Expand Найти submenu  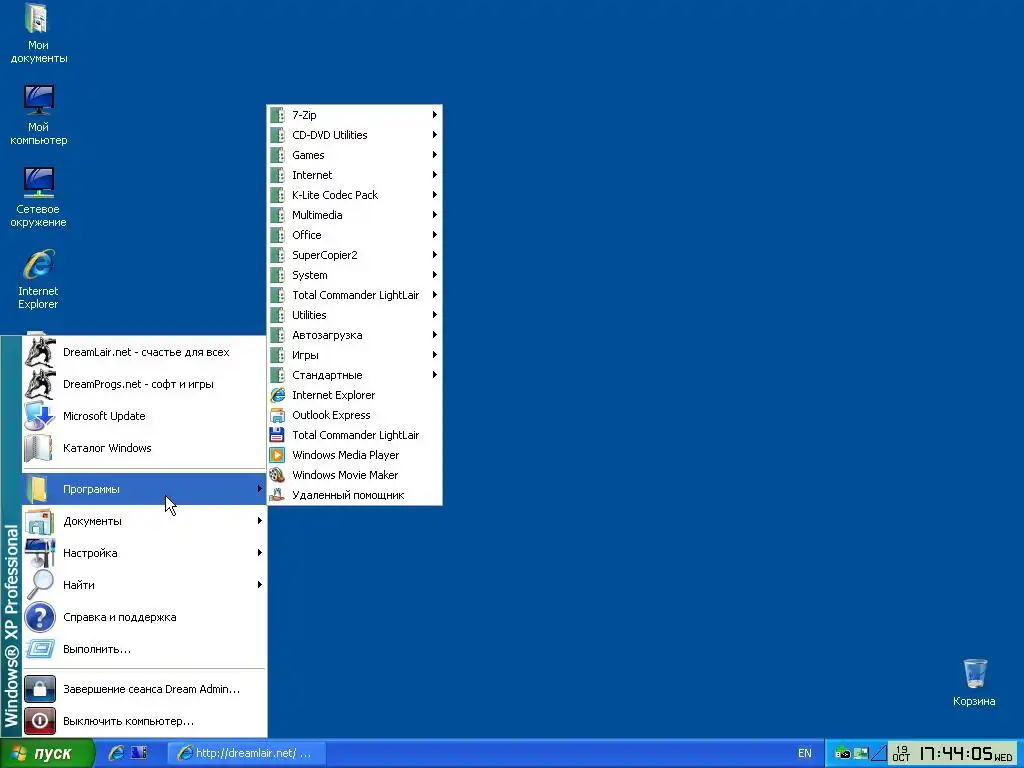[144, 585]
